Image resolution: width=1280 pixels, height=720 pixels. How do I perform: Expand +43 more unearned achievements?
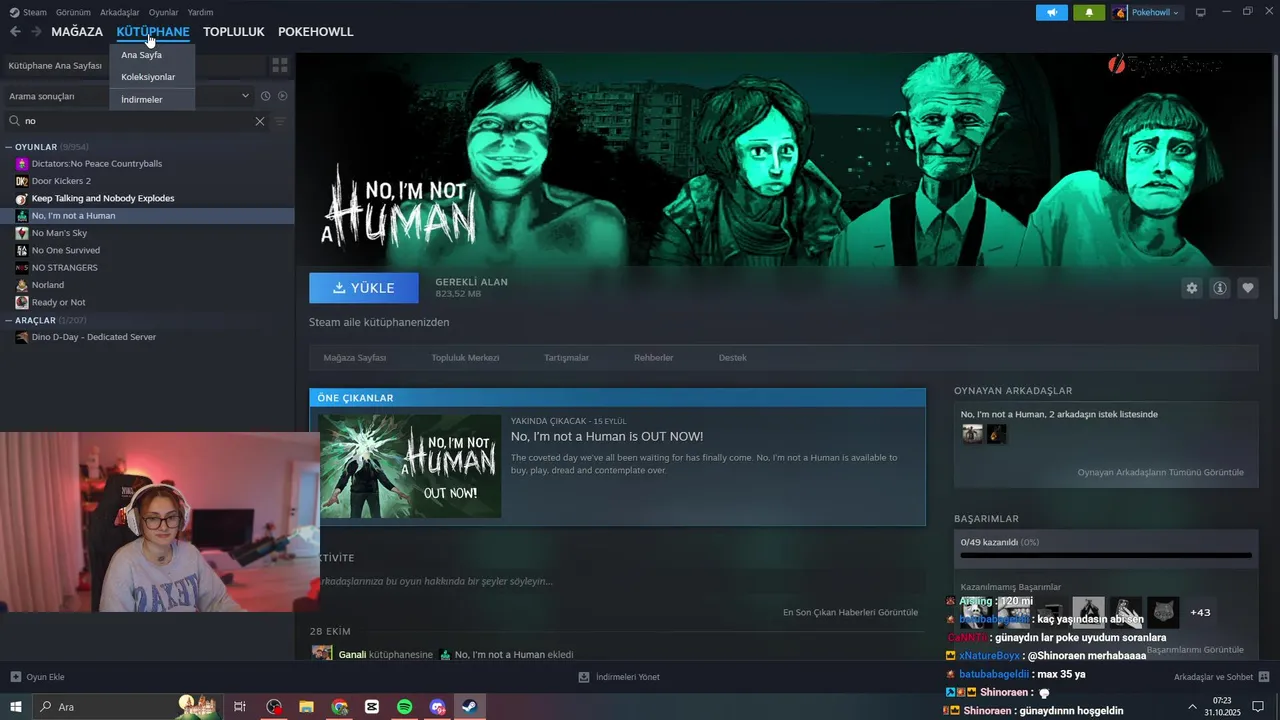[x=1200, y=612]
